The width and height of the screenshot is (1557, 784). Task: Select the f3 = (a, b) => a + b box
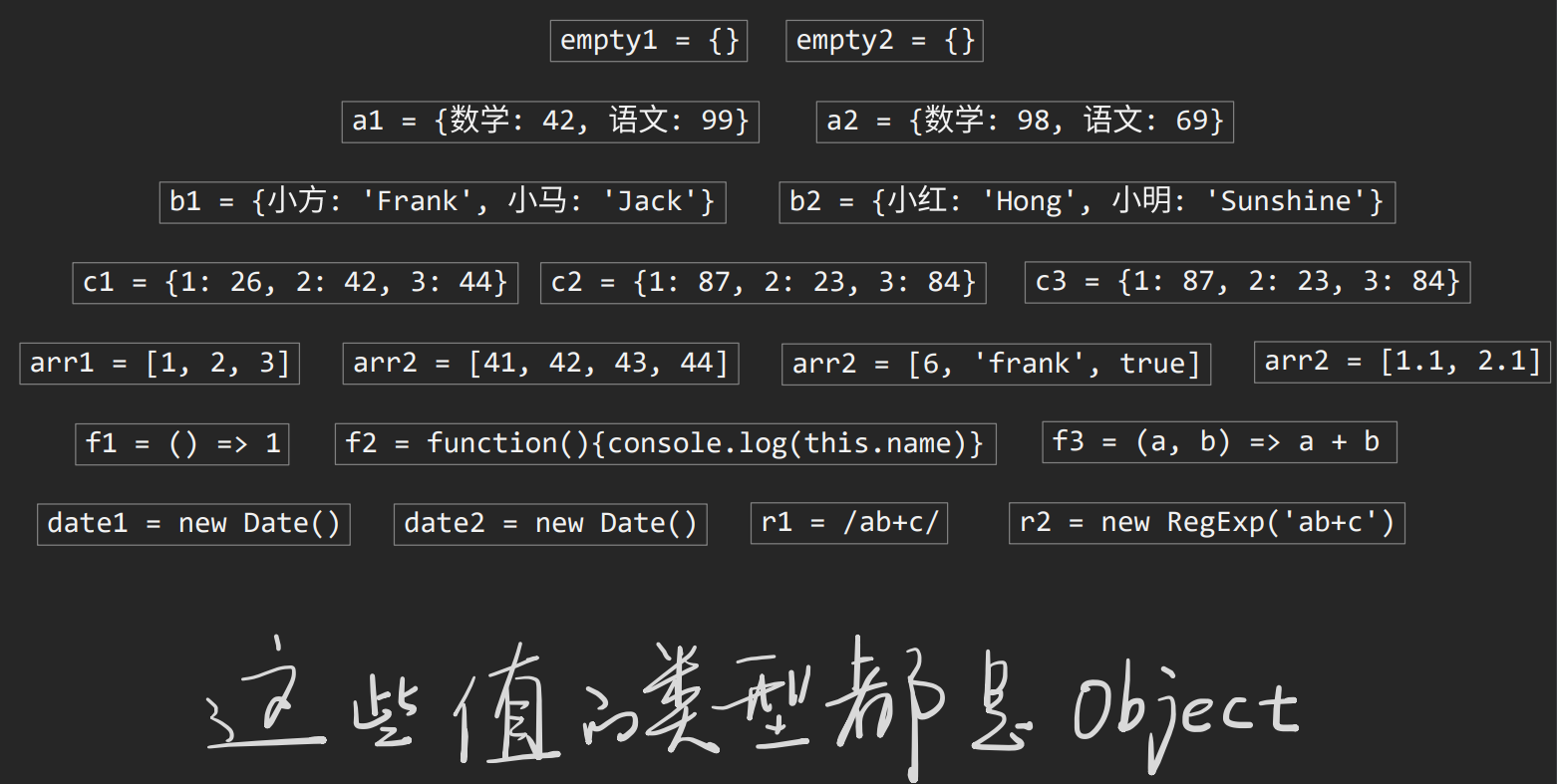click(x=1219, y=442)
